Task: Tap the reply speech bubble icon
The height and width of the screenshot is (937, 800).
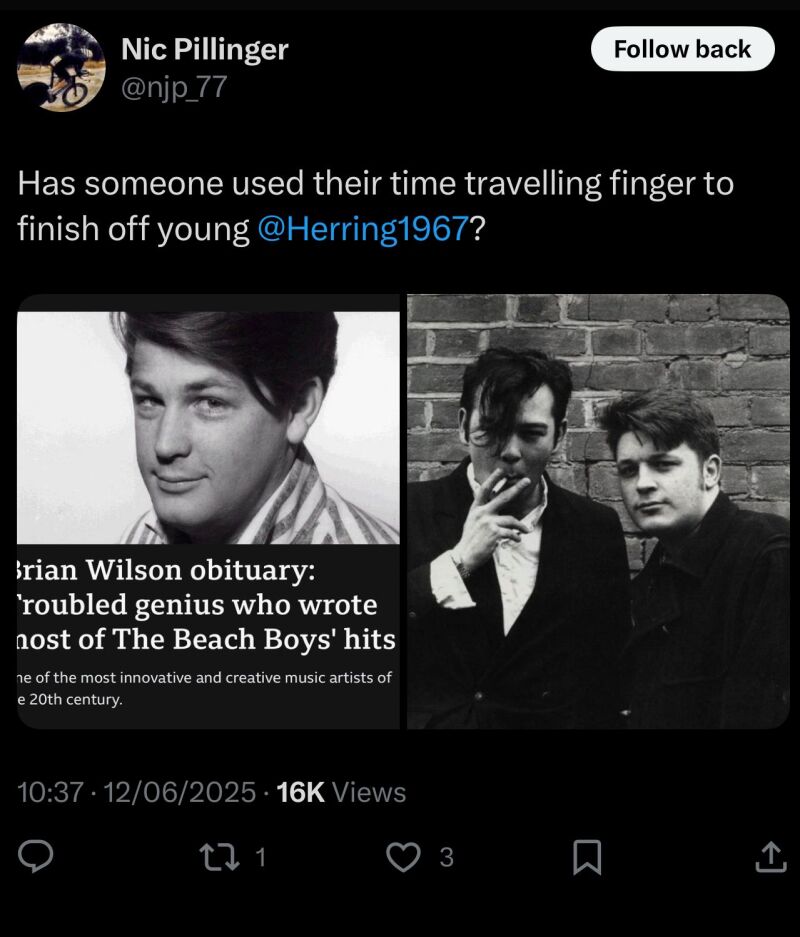Action: [x=36, y=856]
